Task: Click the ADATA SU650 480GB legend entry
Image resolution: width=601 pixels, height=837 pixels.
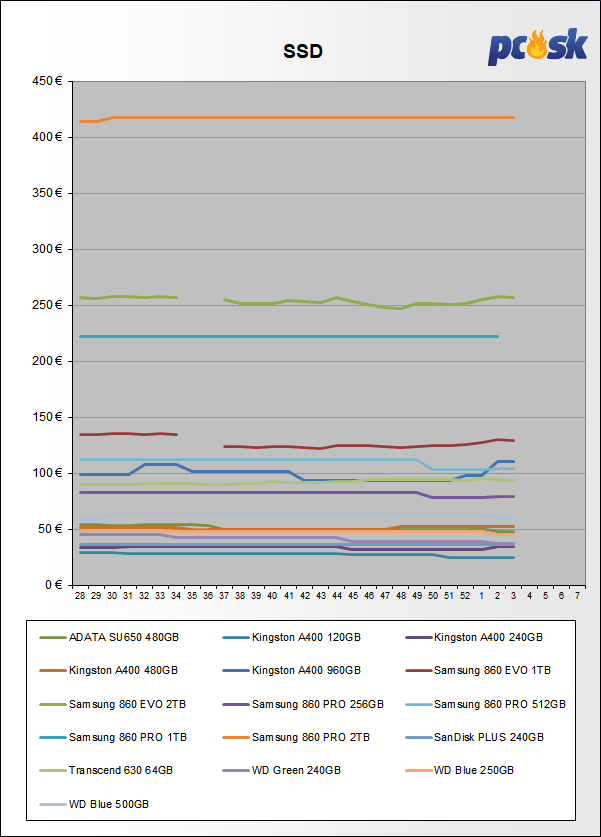Action: 109,637
